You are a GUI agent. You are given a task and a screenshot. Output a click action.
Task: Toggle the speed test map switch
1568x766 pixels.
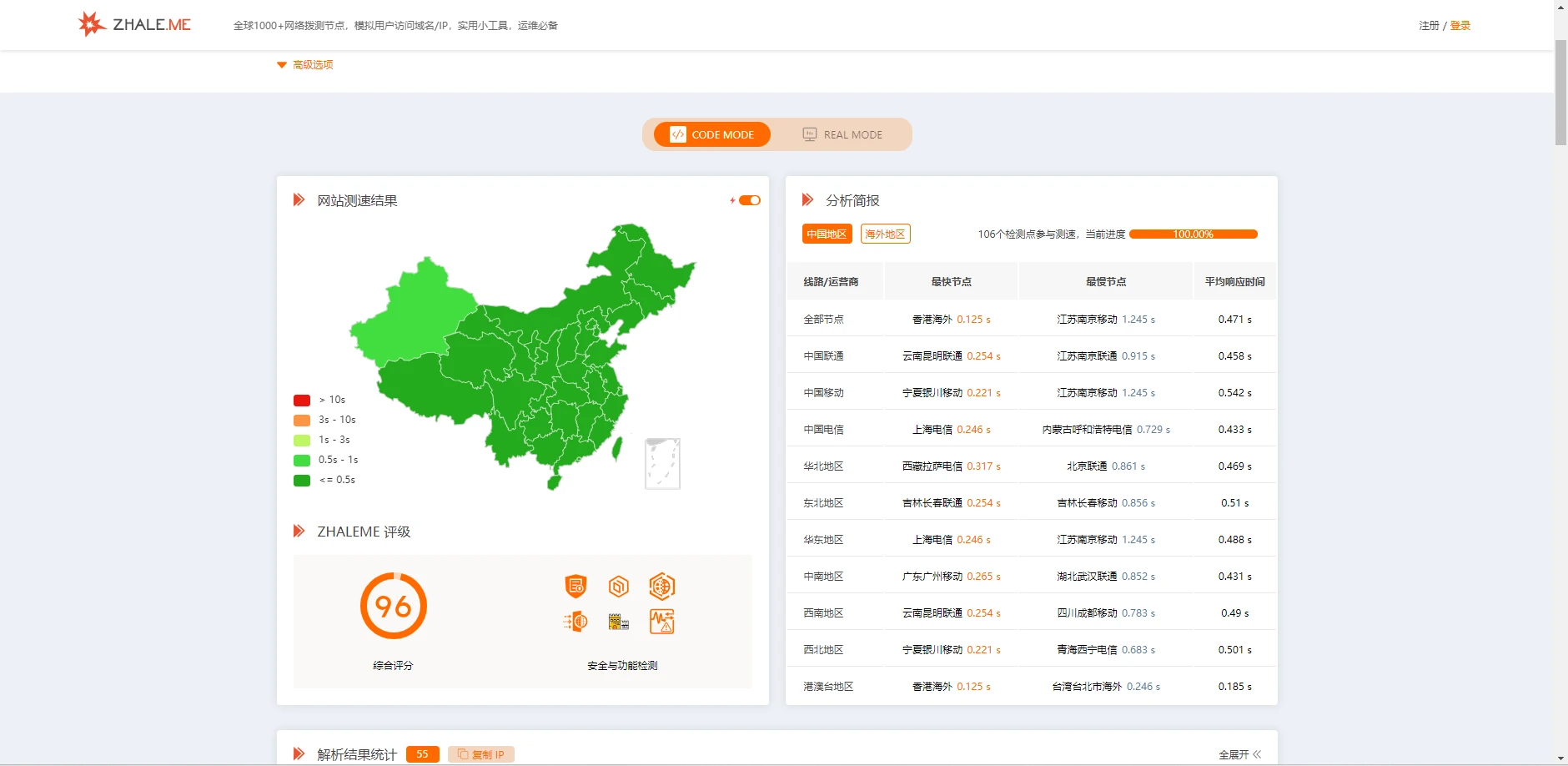[749, 200]
